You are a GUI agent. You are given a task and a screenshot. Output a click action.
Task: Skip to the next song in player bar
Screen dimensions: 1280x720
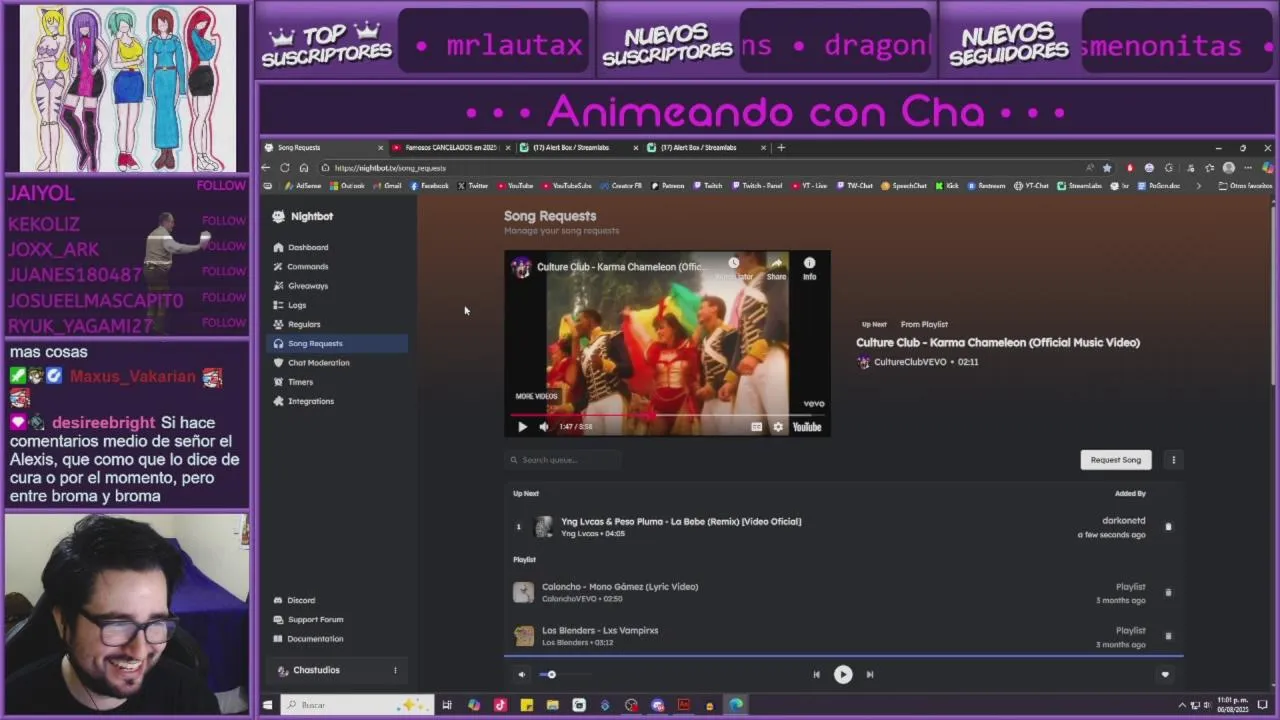(870, 675)
